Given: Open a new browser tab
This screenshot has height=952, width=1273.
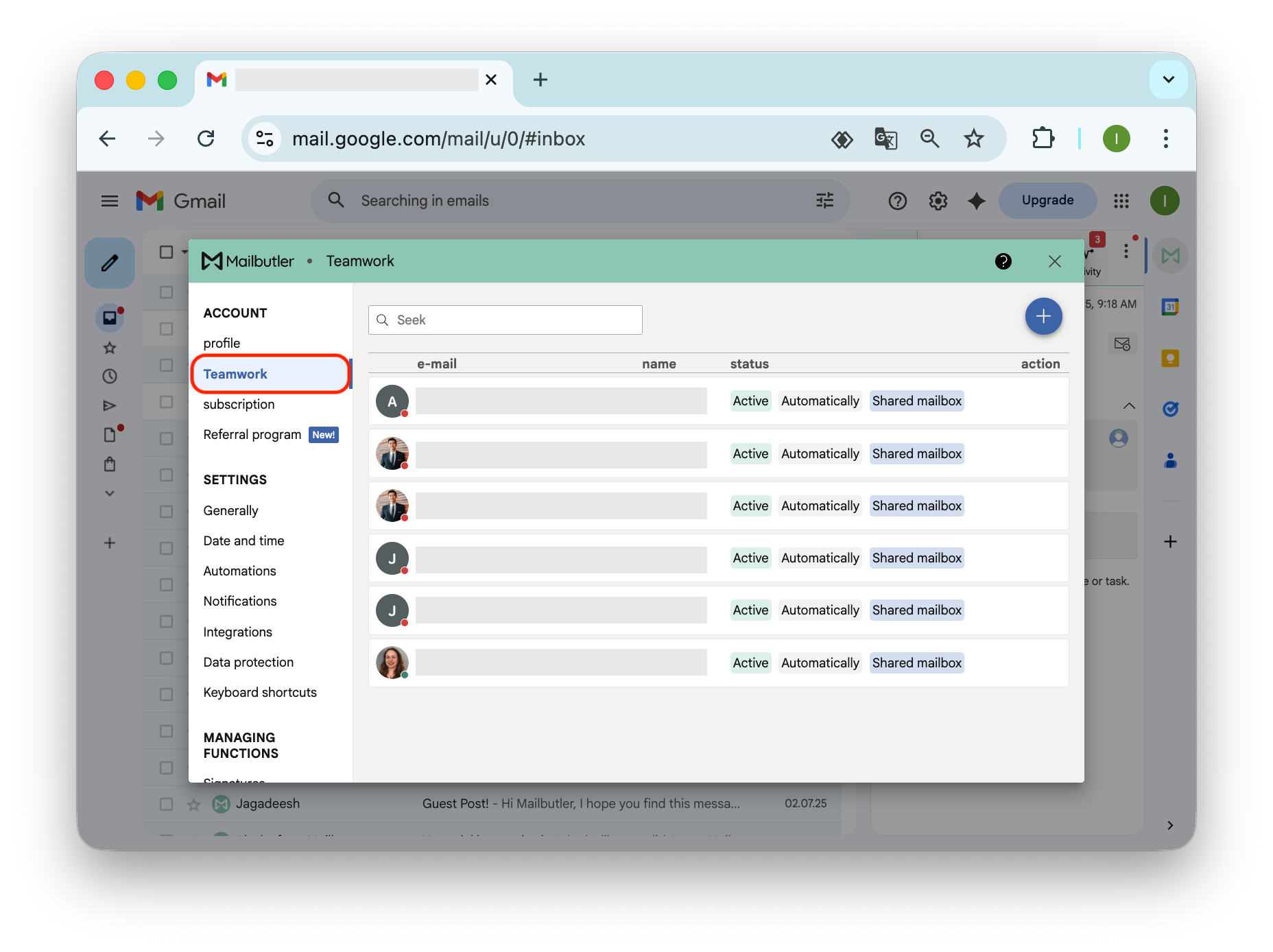Looking at the screenshot, I should pyautogui.click(x=540, y=80).
